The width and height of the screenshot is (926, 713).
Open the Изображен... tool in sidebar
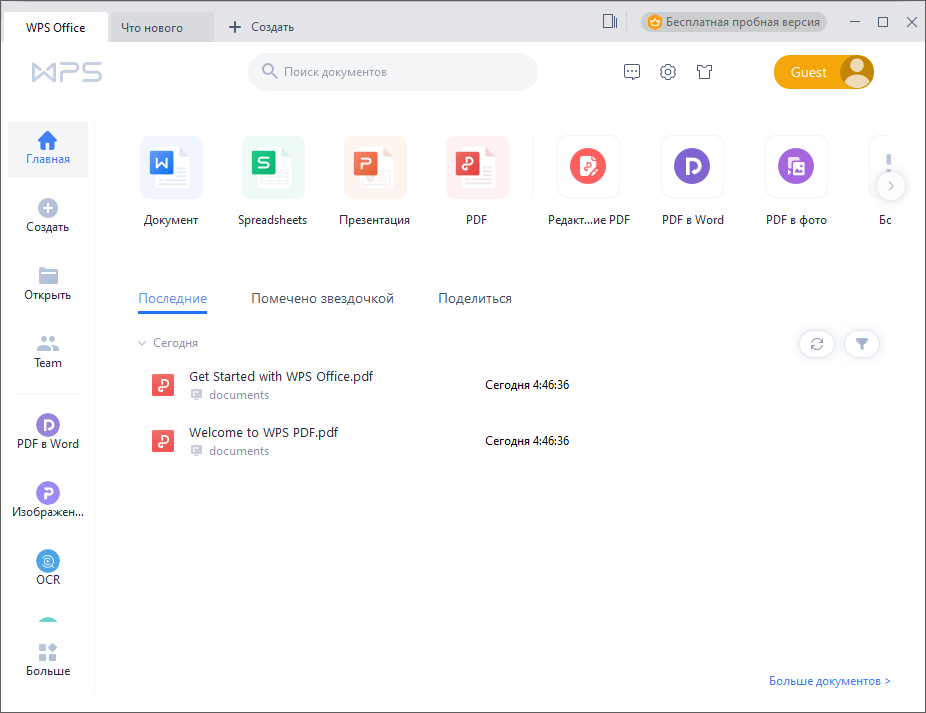coord(48,500)
